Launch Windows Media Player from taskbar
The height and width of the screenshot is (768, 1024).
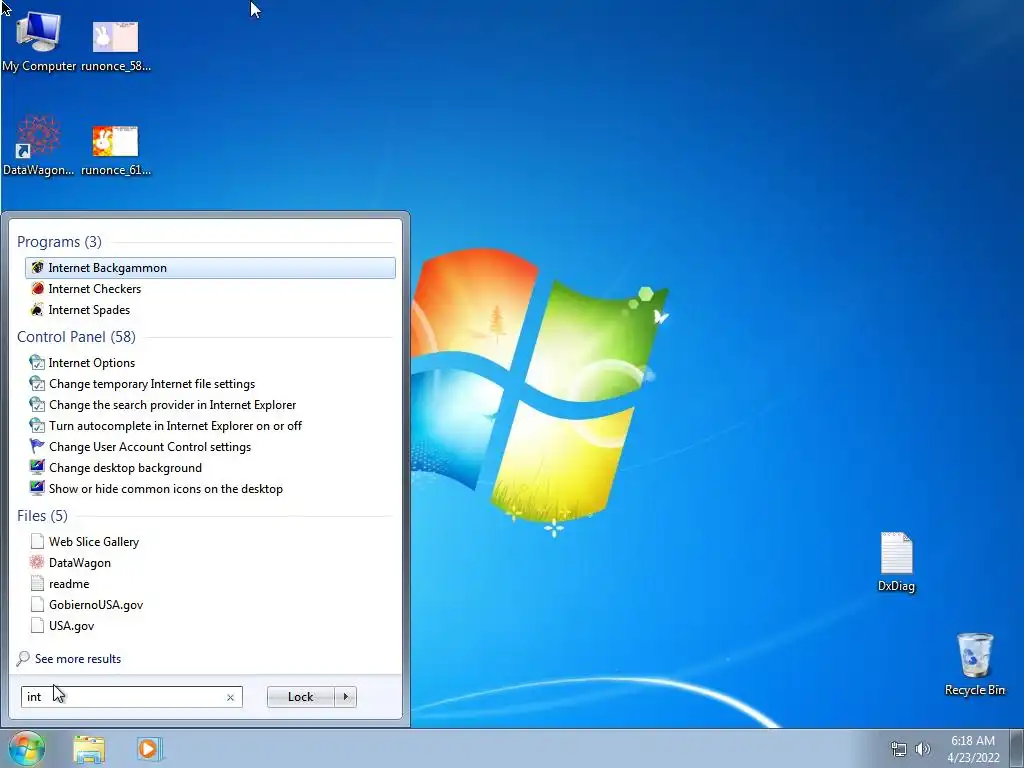tap(149, 749)
